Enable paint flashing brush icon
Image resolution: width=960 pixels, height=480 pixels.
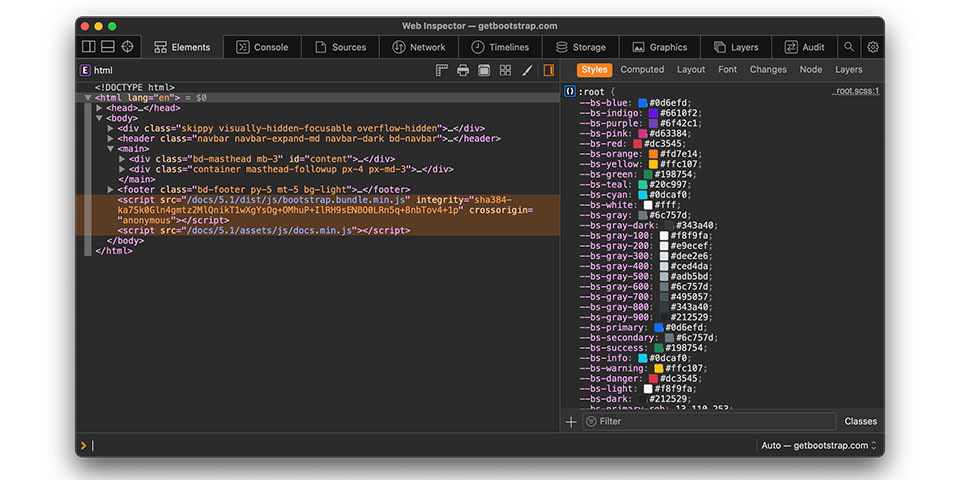[x=527, y=70]
